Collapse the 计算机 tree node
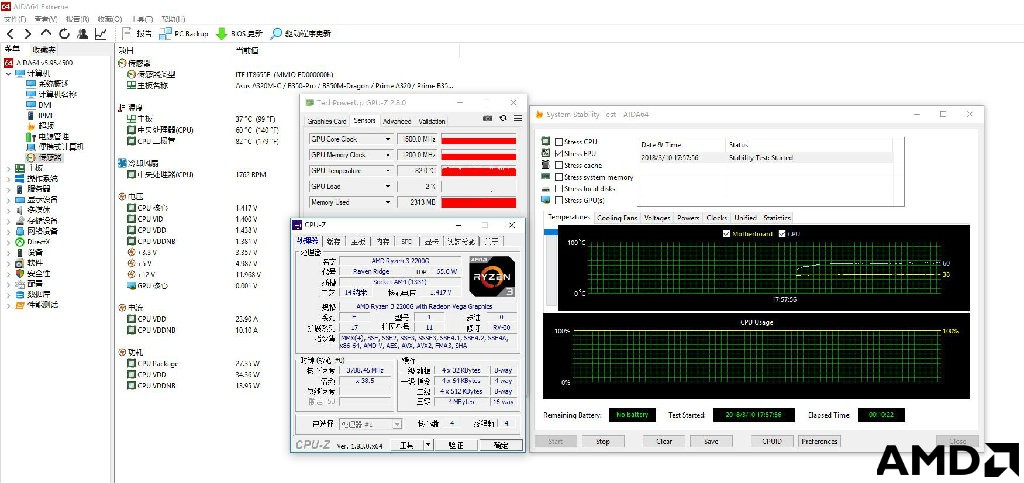Image resolution: width=1024 pixels, height=483 pixels. pyautogui.click(x=8, y=74)
